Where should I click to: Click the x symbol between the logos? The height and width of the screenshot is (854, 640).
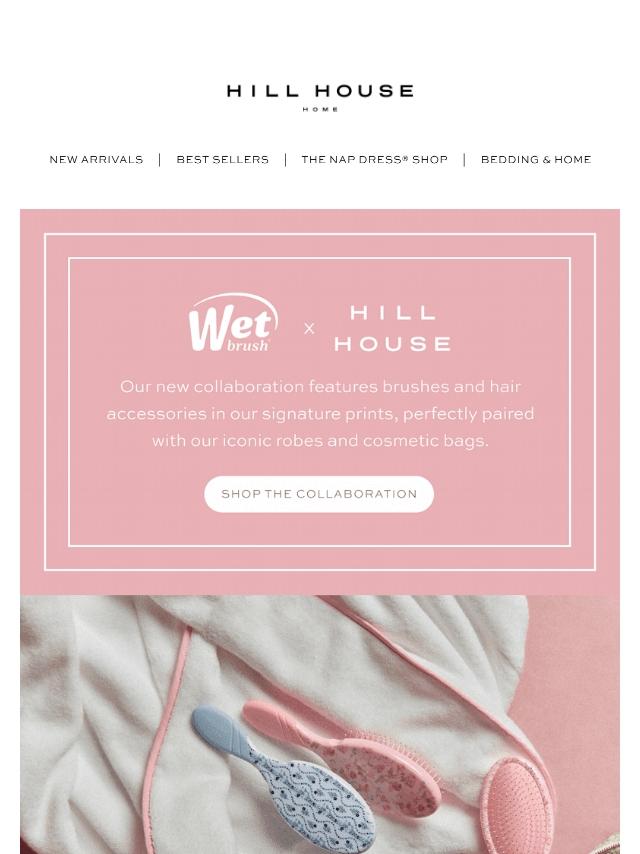click(309, 329)
